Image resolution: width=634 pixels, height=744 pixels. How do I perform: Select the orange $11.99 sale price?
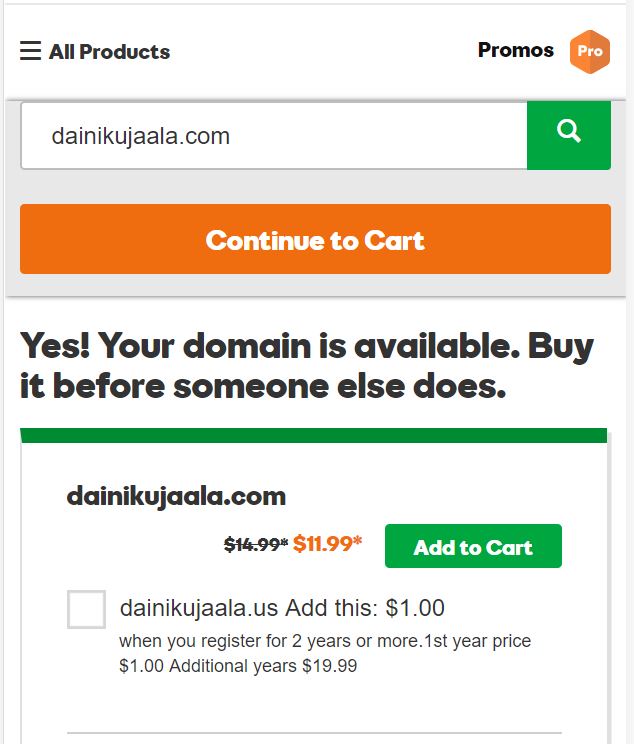tap(327, 545)
